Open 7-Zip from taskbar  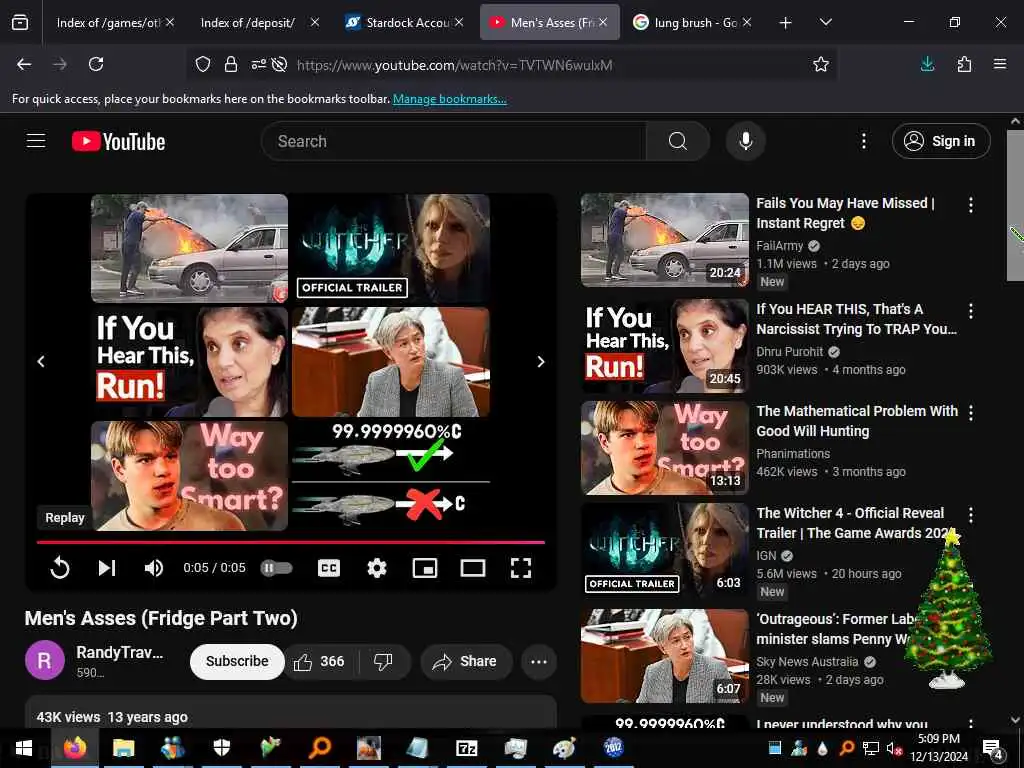[466, 748]
